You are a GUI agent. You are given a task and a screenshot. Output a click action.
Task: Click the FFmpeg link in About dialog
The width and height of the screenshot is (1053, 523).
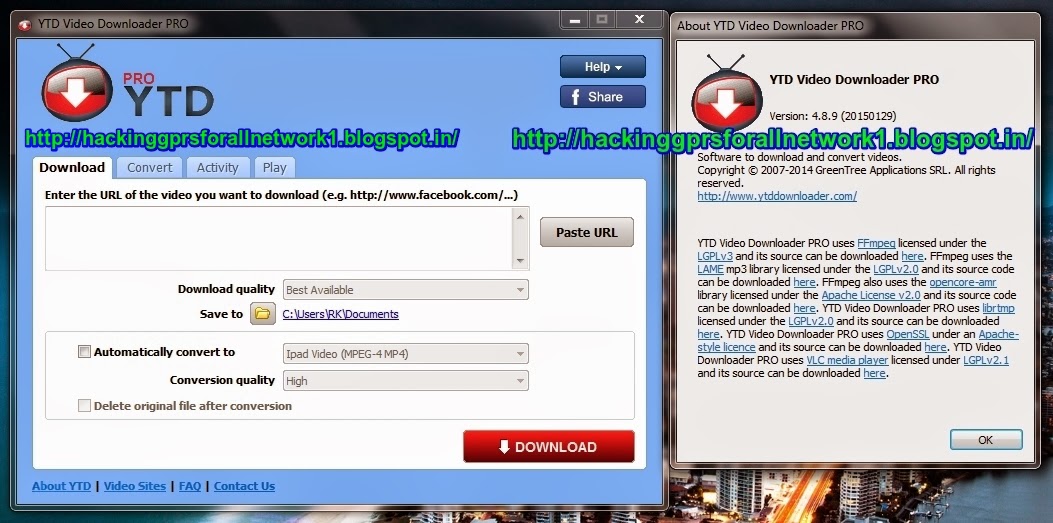coord(876,243)
